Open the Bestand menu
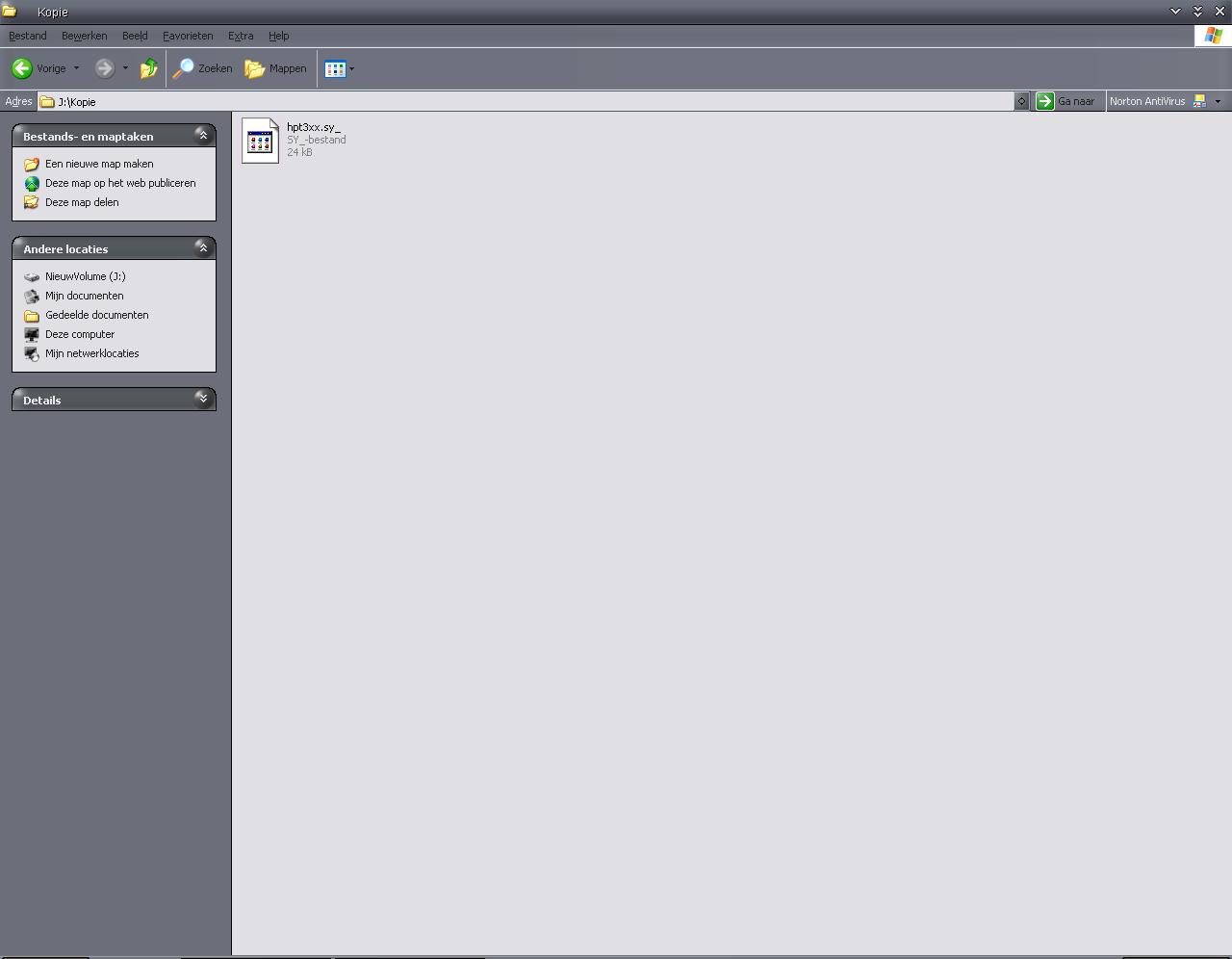Screen dimensions: 1232x959 click(x=28, y=36)
